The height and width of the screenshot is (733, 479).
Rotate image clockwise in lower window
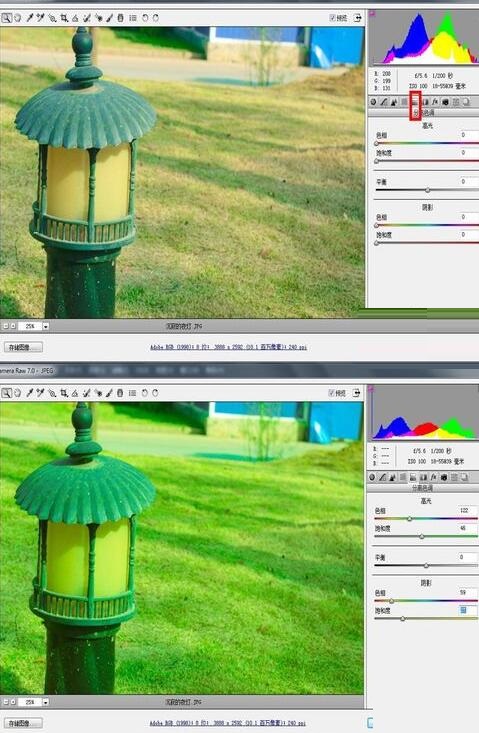[155, 393]
